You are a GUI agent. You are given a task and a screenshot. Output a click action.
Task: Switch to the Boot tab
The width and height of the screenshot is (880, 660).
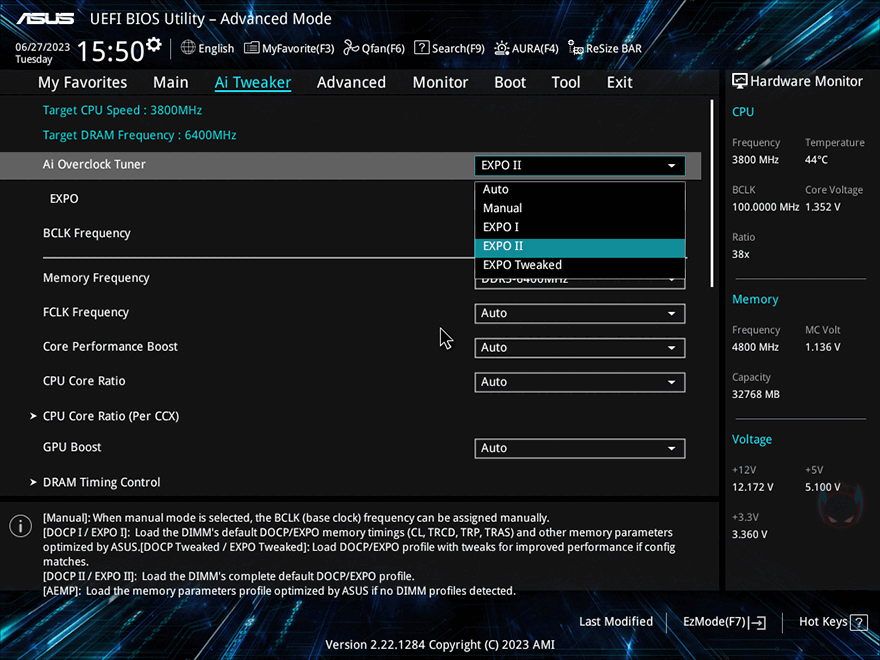coord(510,82)
